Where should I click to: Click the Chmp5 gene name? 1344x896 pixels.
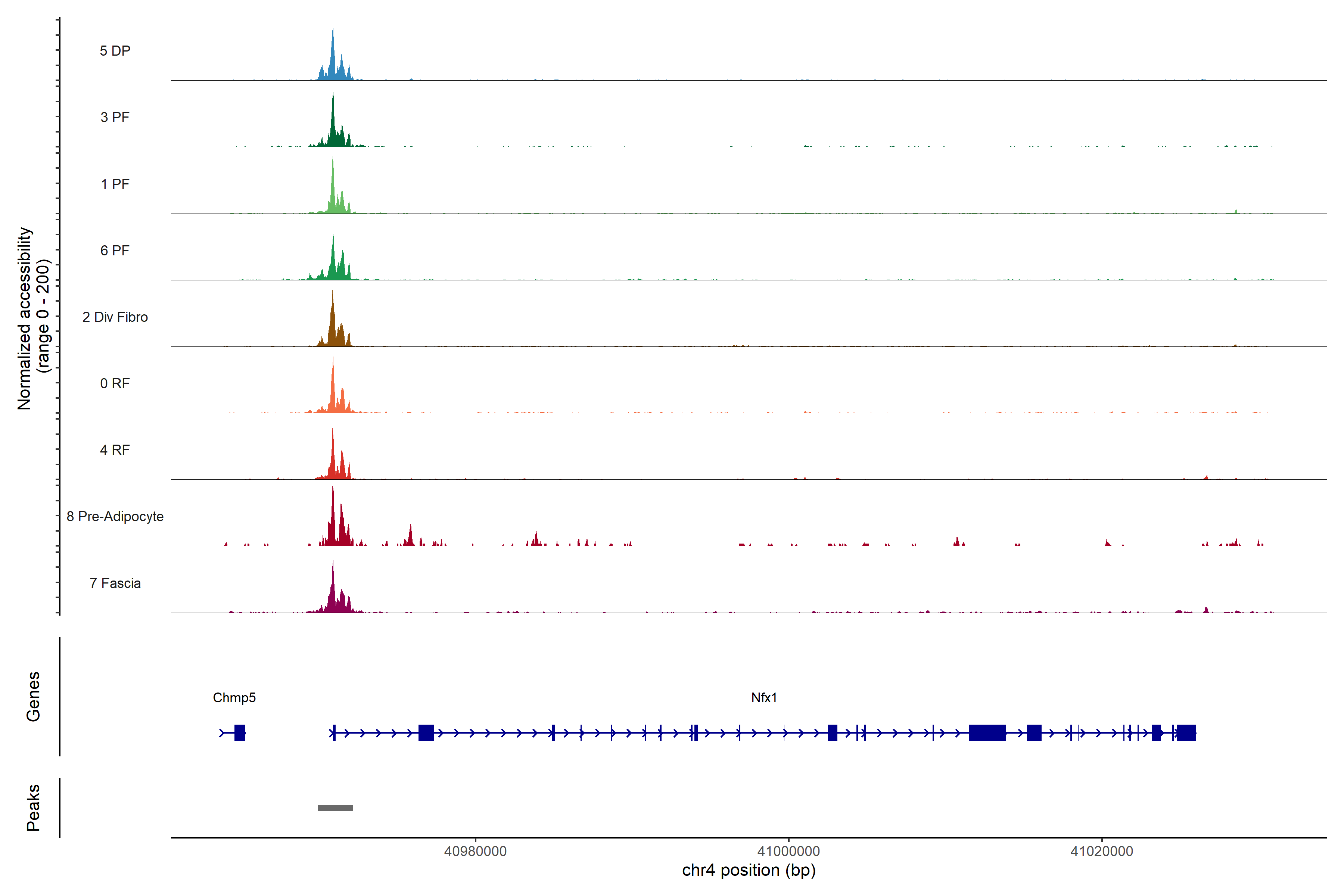point(234,698)
